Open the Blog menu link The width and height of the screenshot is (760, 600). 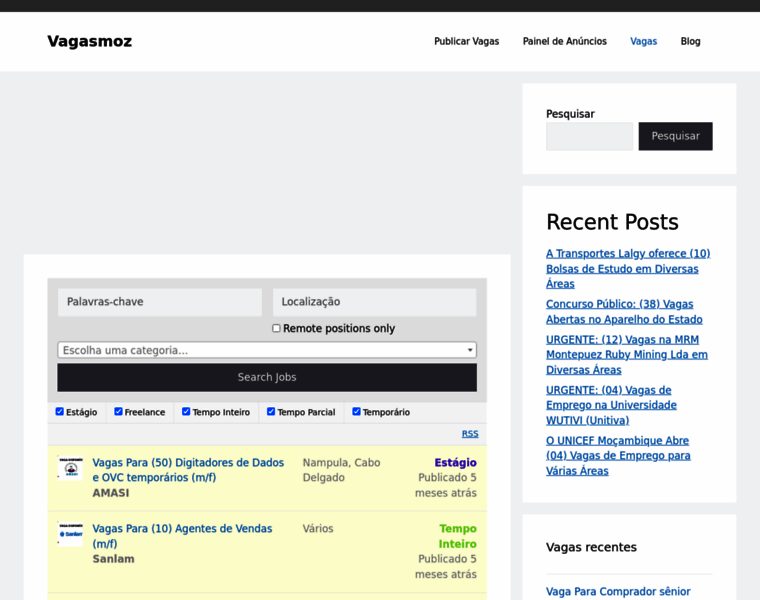pyautogui.click(x=690, y=41)
